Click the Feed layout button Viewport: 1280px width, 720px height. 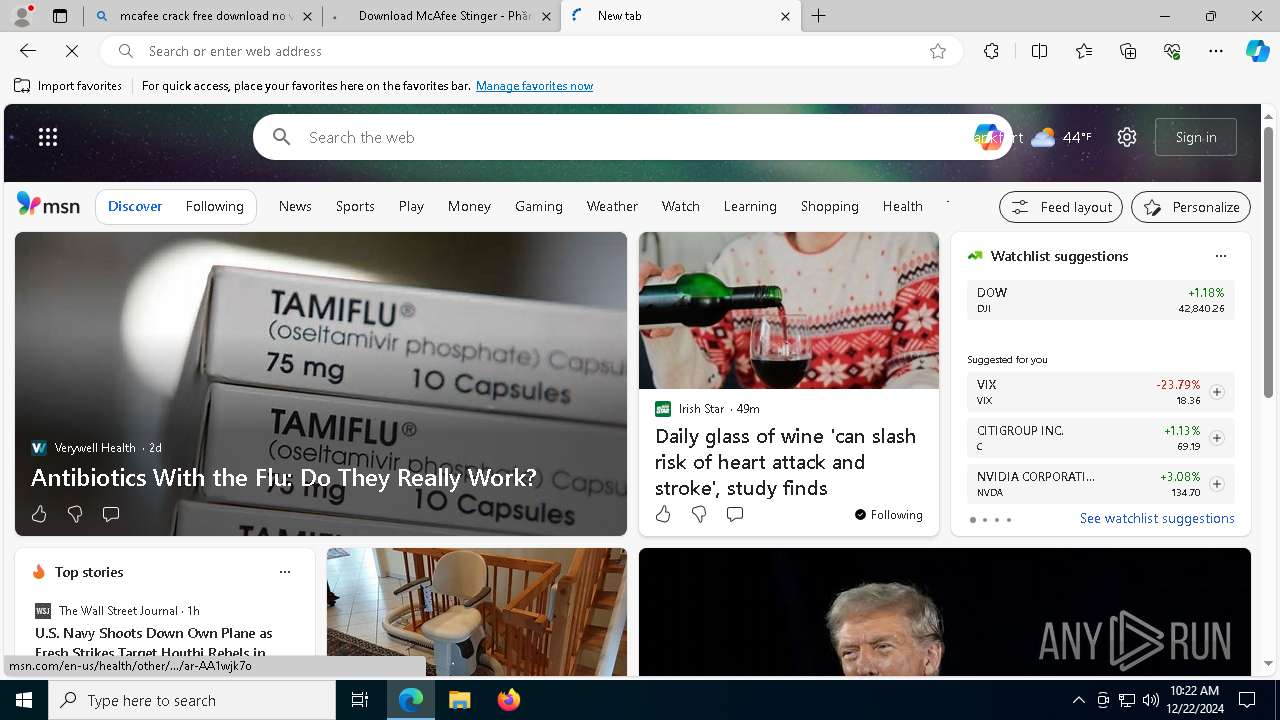(x=1061, y=207)
